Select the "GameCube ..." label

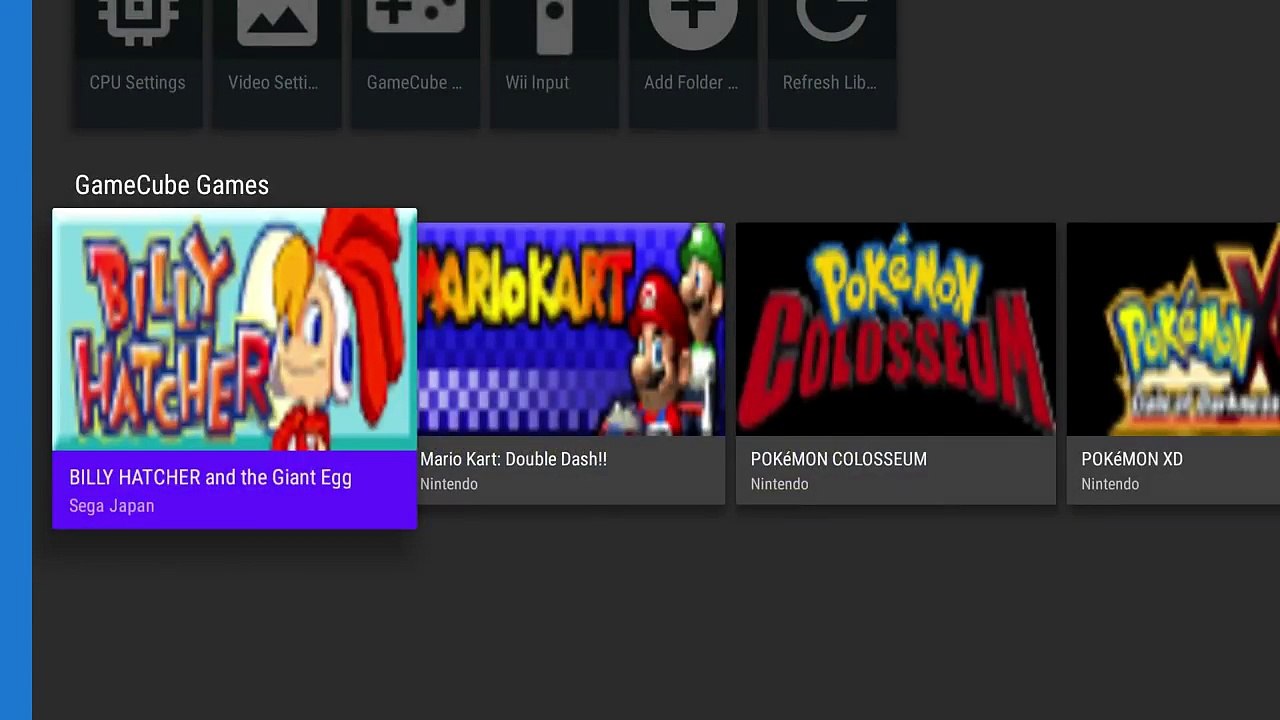[x=414, y=83]
